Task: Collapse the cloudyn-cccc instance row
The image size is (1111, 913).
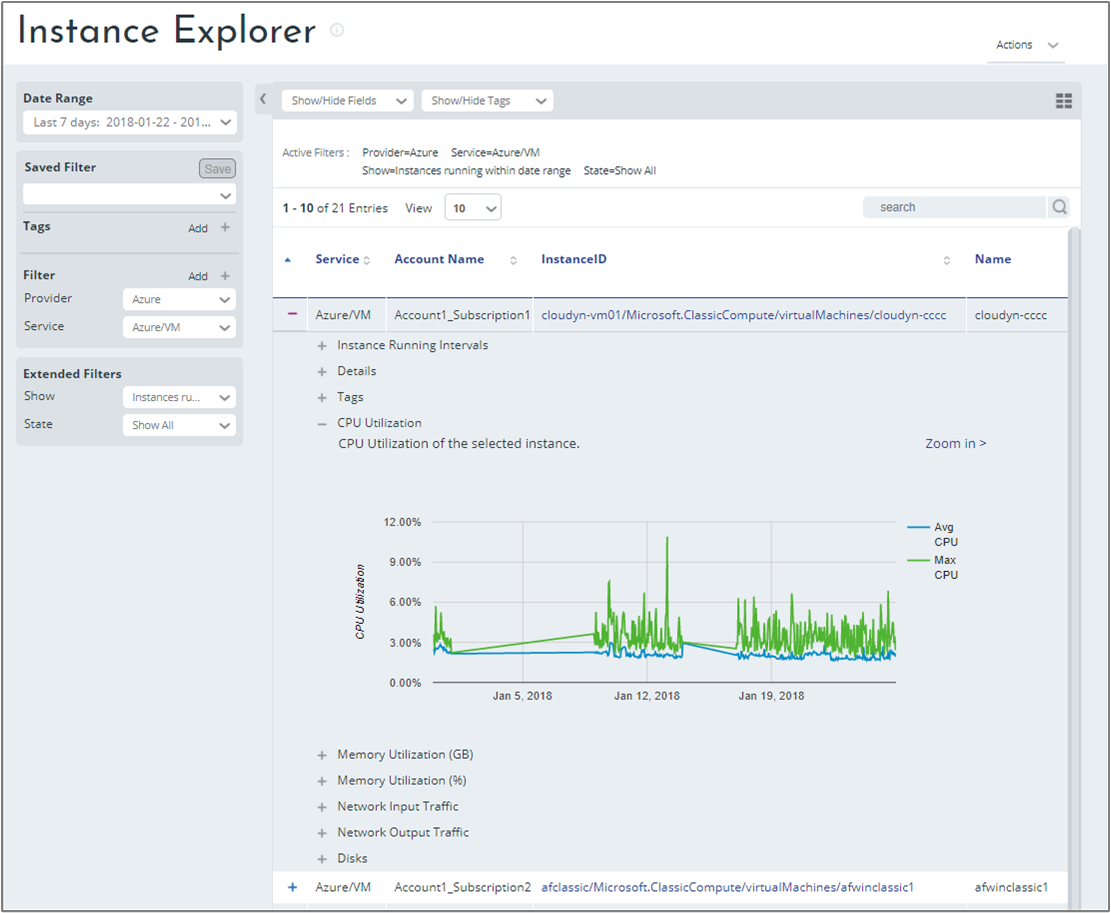Action: tap(292, 314)
